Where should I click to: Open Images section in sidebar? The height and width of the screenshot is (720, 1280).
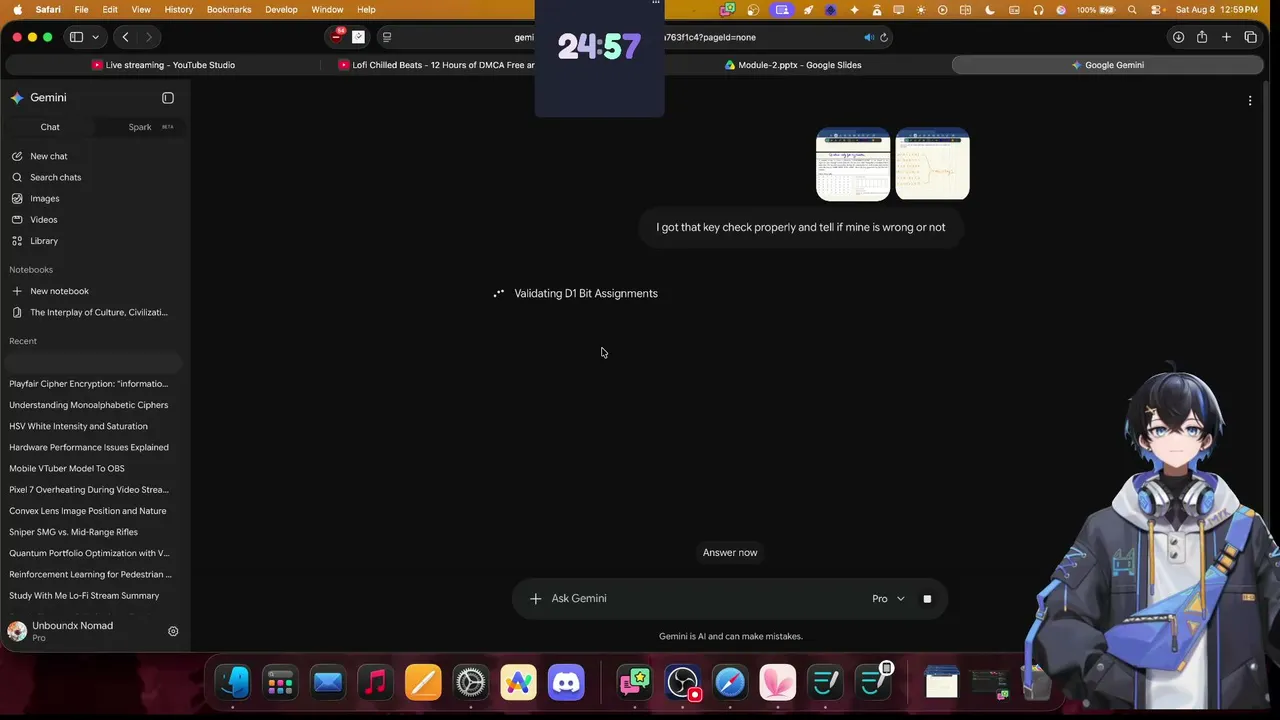[x=44, y=198]
